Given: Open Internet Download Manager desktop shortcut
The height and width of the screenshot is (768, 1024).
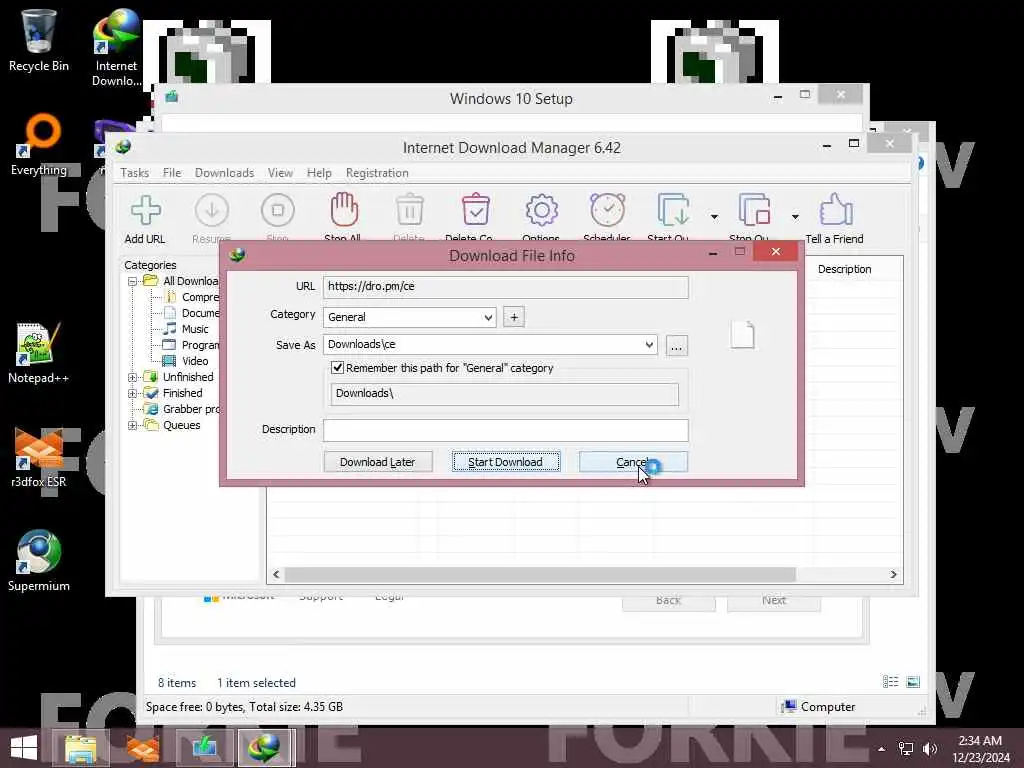Looking at the screenshot, I should coord(116,47).
